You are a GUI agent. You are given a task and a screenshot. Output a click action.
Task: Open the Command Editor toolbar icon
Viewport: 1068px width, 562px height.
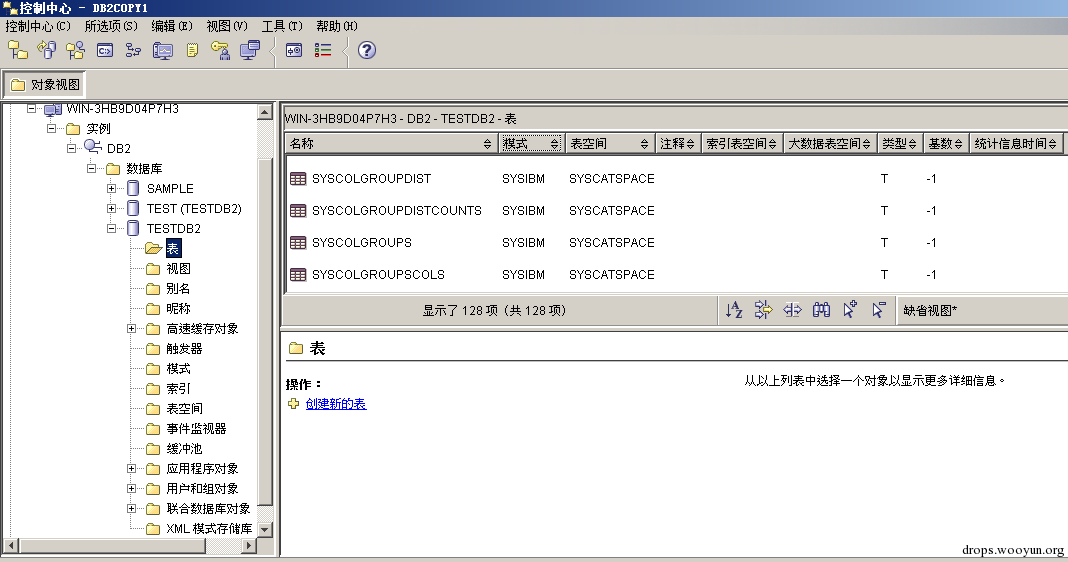(x=105, y=50)
